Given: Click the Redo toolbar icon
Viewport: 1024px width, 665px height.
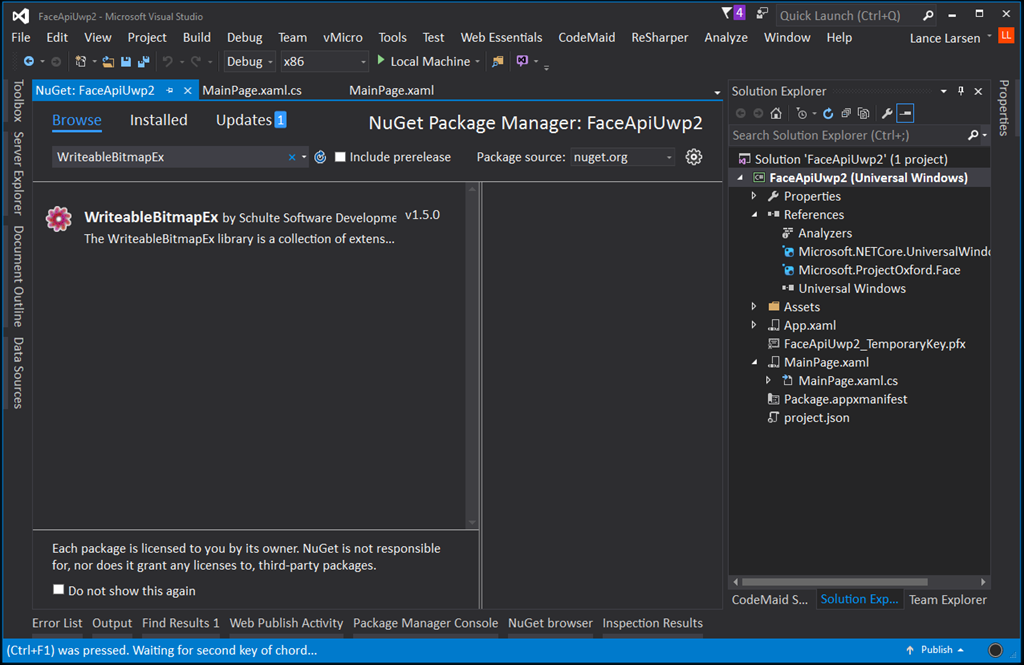Looking at the screenshot, I should [x=195, y=61].
